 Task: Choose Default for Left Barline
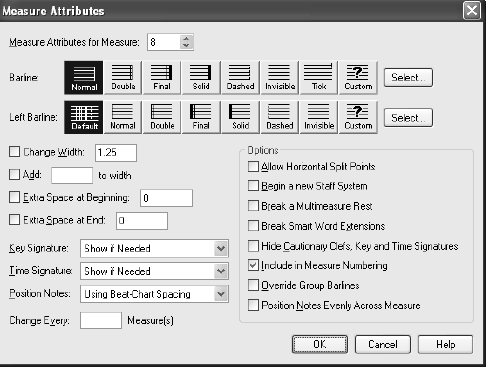point(84,117)
